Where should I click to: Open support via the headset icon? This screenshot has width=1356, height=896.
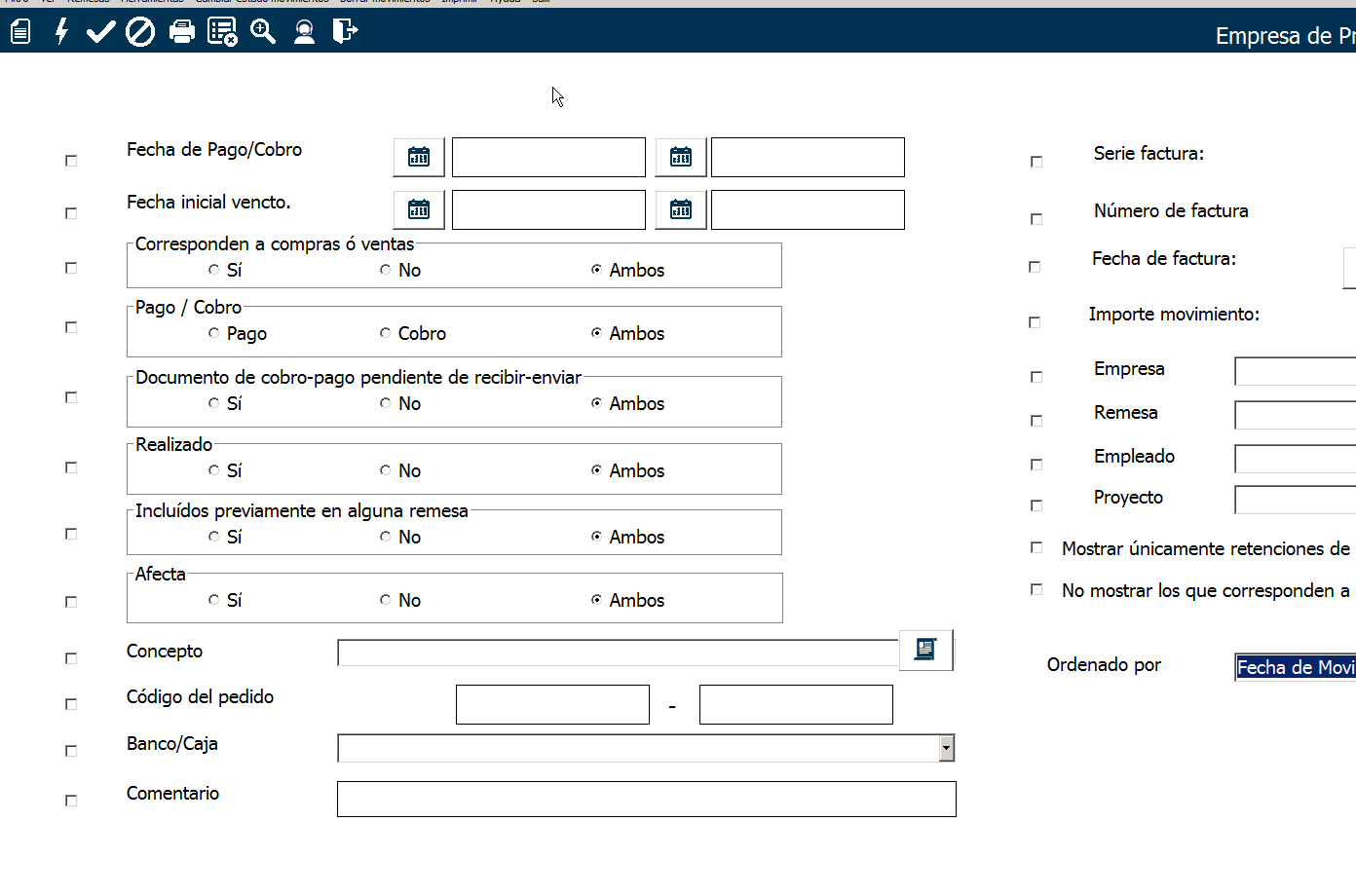click(304, 32)
